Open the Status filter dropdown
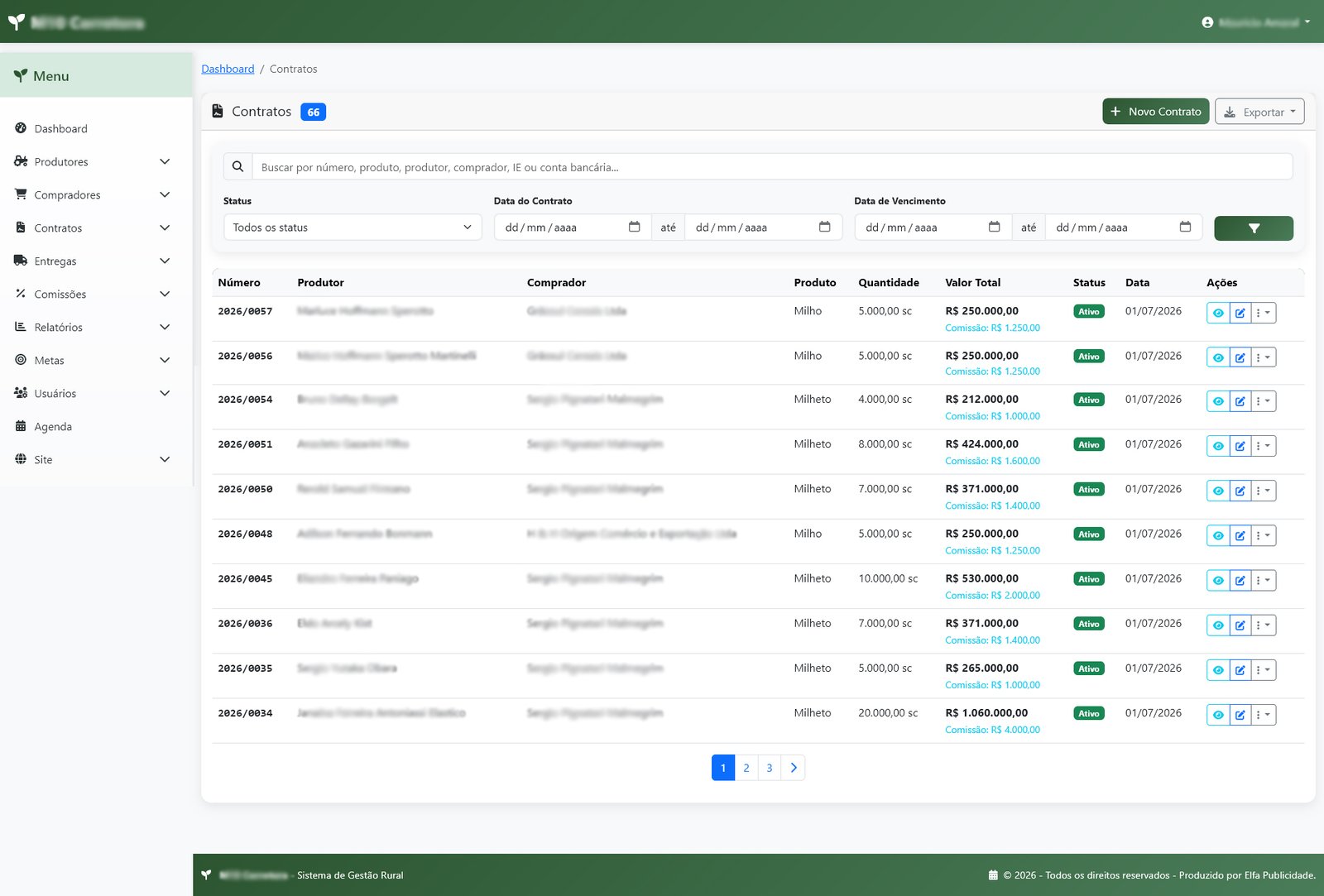 coord(353,228)
